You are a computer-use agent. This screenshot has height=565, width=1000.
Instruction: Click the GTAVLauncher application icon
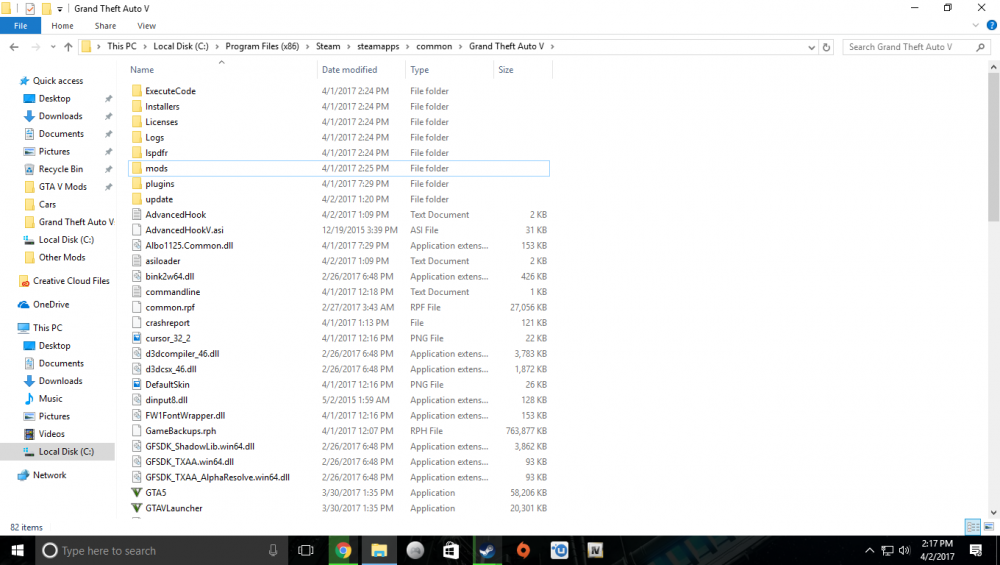coord(136,508)
